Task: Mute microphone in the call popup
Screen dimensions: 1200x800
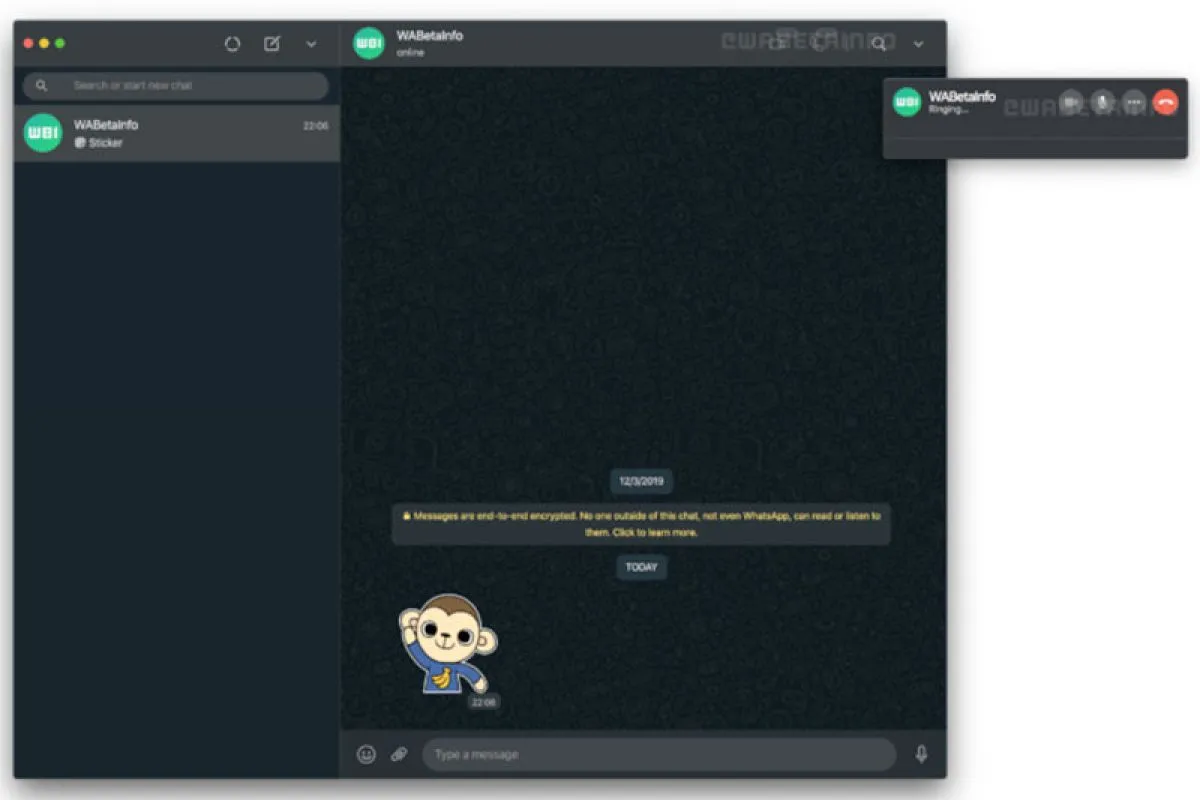Action: (1102, 102)
